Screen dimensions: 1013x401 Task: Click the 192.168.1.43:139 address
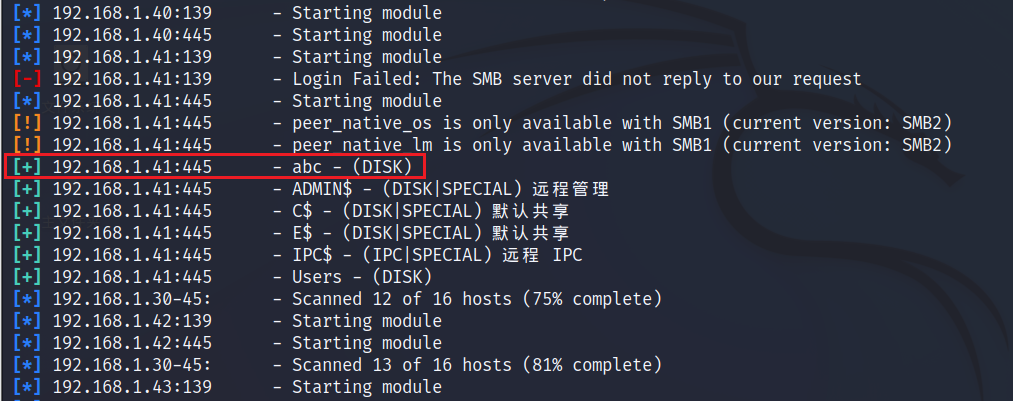point(132,387)
